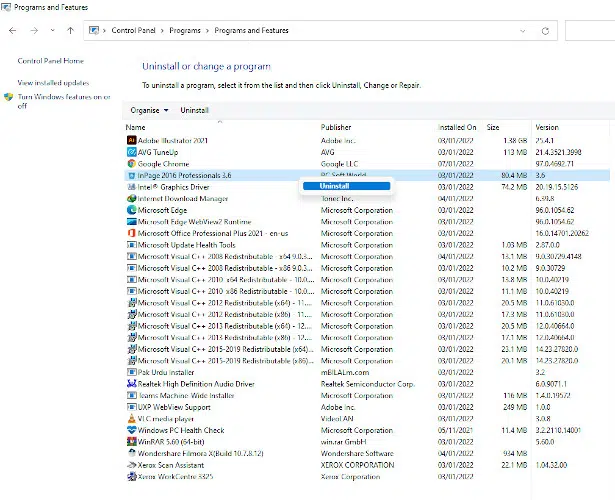Image resolution: width=615 pixels, height=500 pixels.
Task: Click the Google Chrome icon in list
Action: [132, 164]
